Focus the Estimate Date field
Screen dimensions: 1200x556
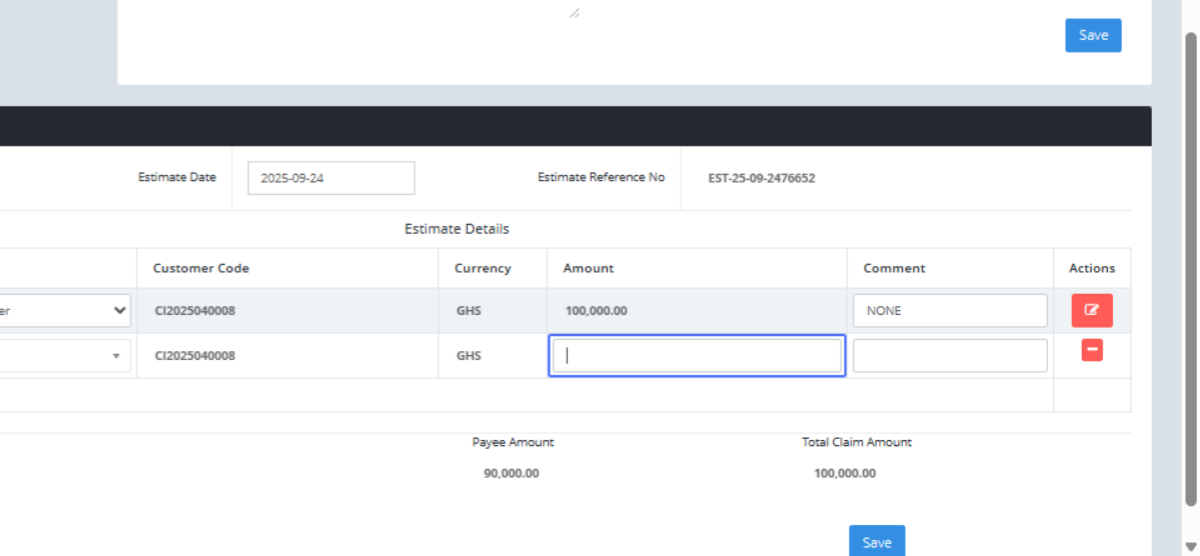(330, 178)
